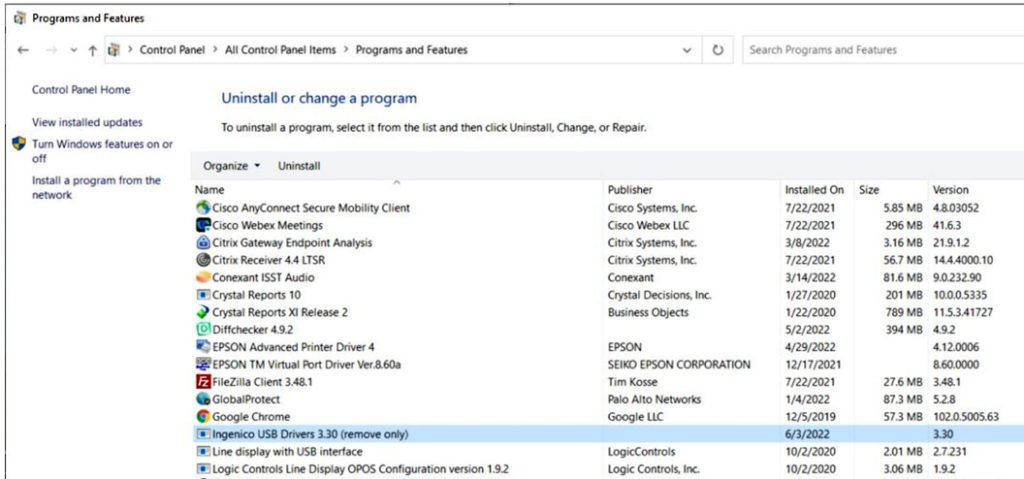
Task: Click the Uninstall toolbar button
Action: [299, 166]
